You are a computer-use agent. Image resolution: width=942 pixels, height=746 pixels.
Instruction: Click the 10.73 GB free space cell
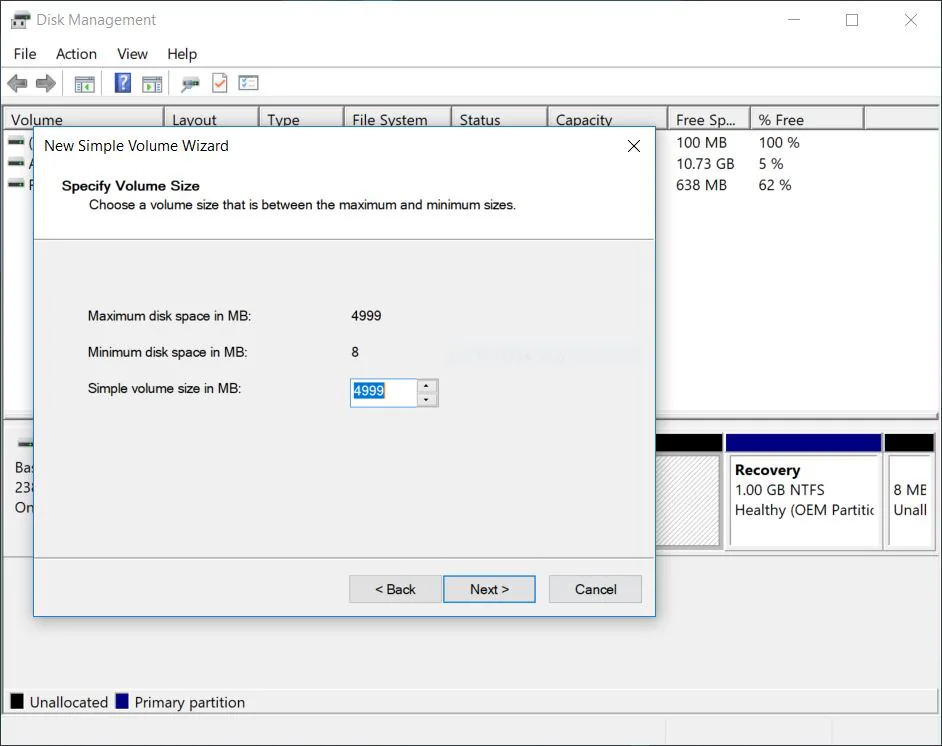pyautogui.click(x=705, y=164)
